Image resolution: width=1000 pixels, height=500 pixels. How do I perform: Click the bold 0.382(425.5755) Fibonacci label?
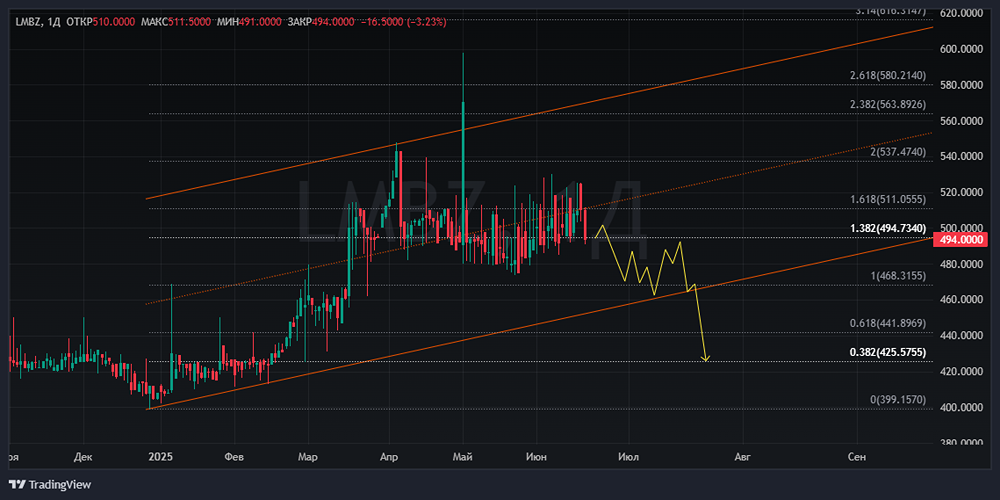tap(888, 352)
